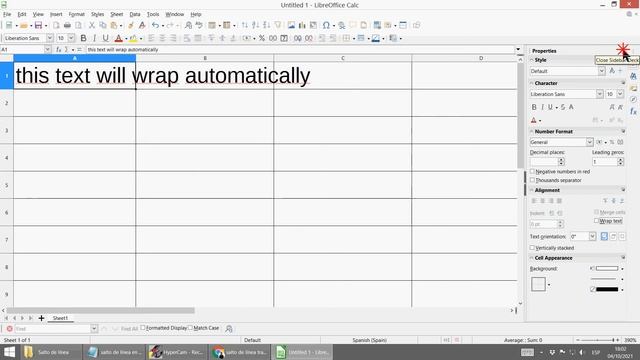Image resolution: width=640 pixels, height=360 pixels.
Task: Add new sheet plus button
Action: point(41,318)
